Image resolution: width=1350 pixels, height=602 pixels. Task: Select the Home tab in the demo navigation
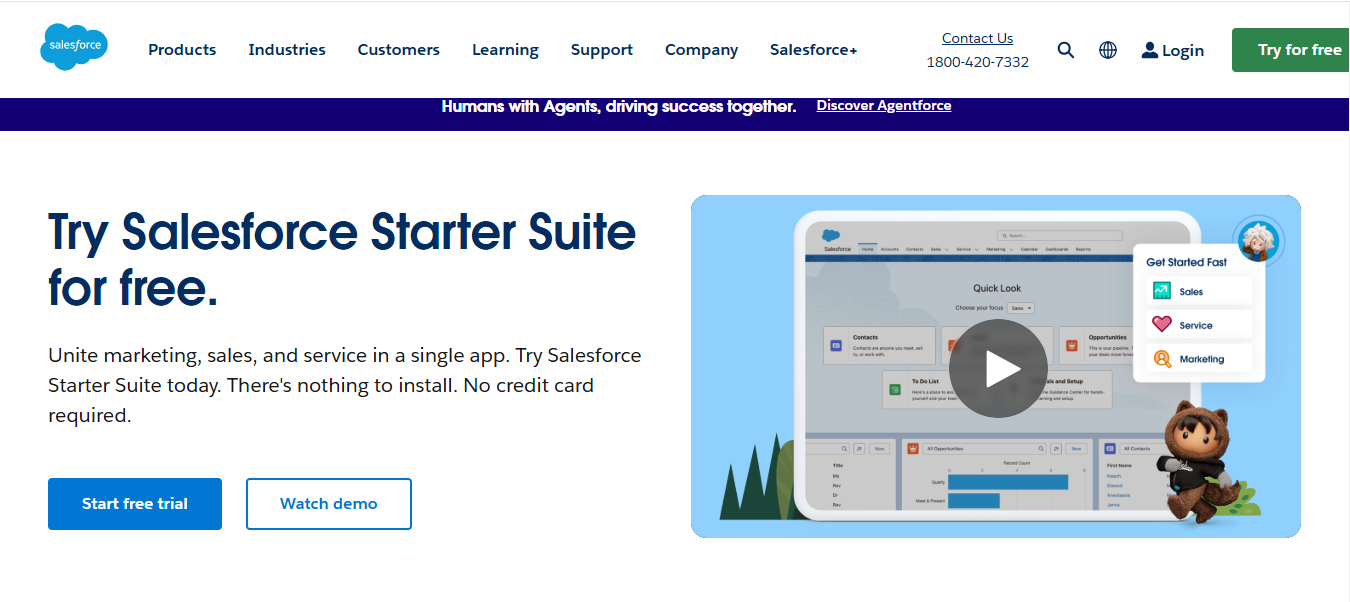[867, 247]
